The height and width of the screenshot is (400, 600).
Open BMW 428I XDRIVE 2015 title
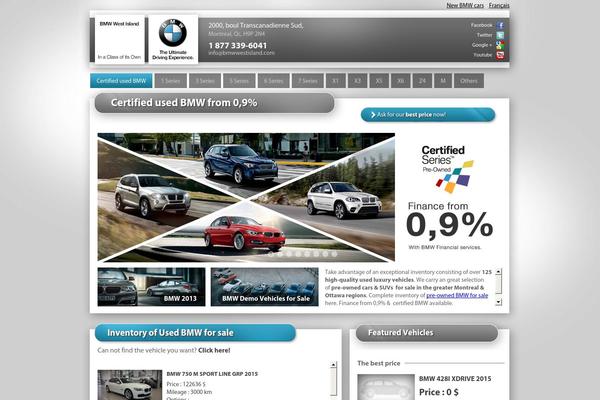(x=455, y=379)
